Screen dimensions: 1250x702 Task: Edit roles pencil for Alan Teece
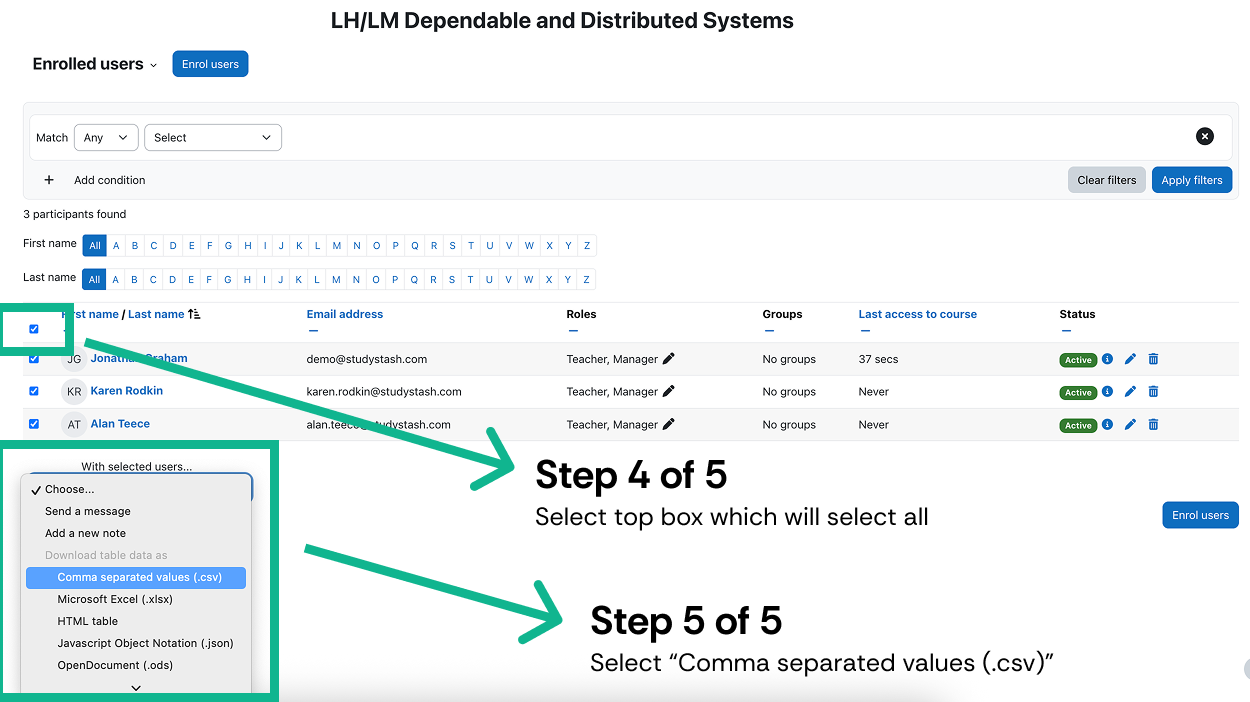coord(669,424)
